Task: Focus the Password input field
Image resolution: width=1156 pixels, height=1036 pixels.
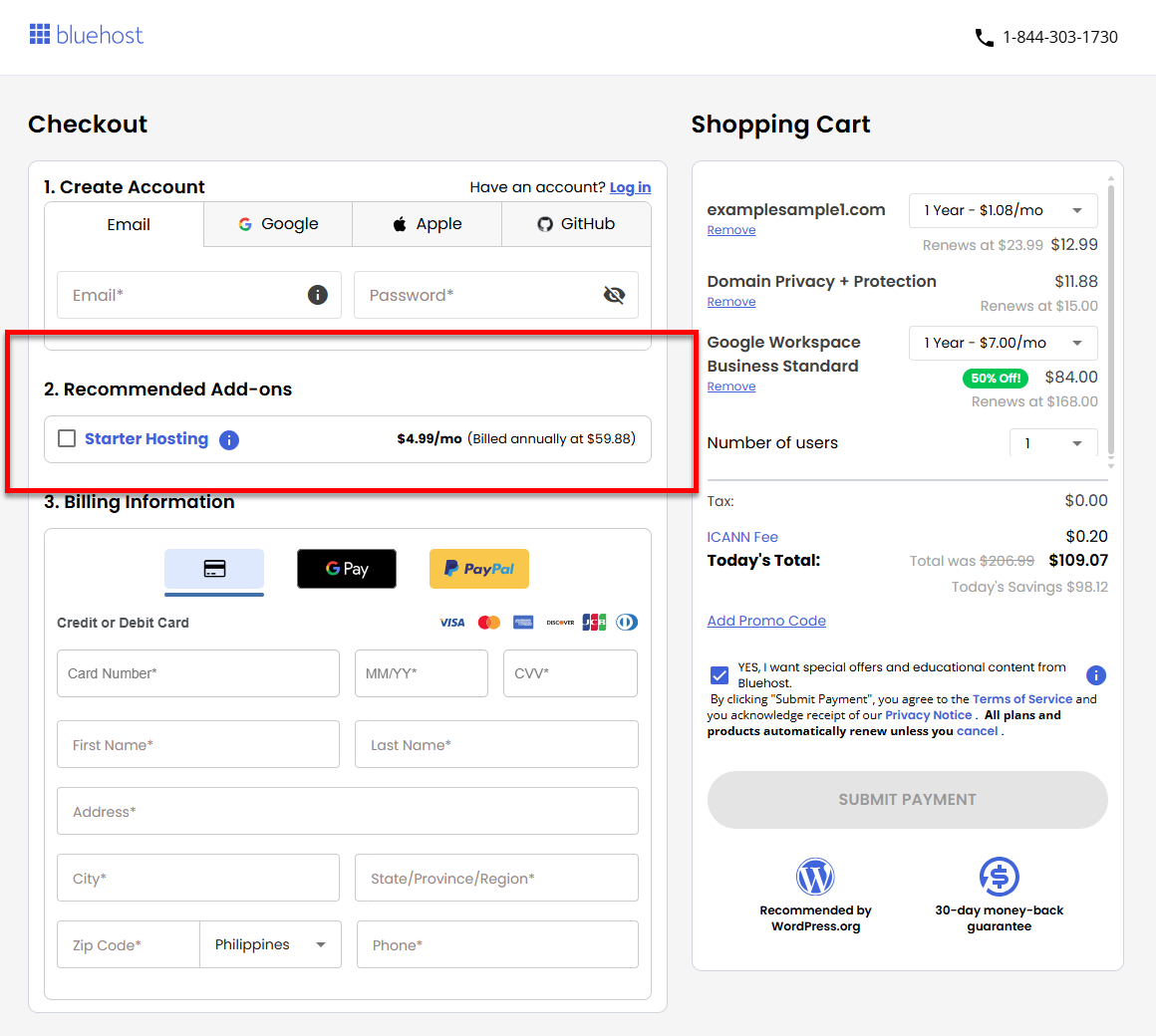Action: (x=496, y=295)
